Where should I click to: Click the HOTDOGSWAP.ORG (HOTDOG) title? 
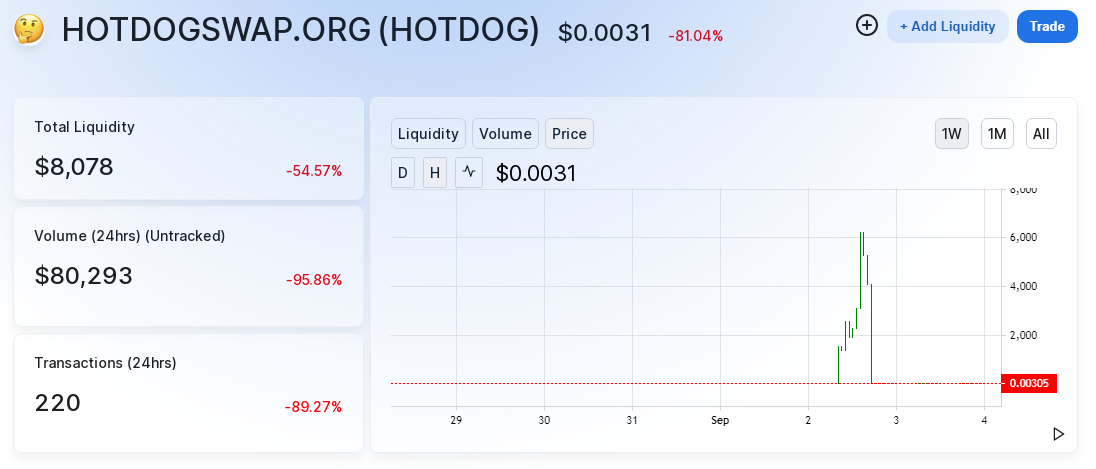click(300, 30)
